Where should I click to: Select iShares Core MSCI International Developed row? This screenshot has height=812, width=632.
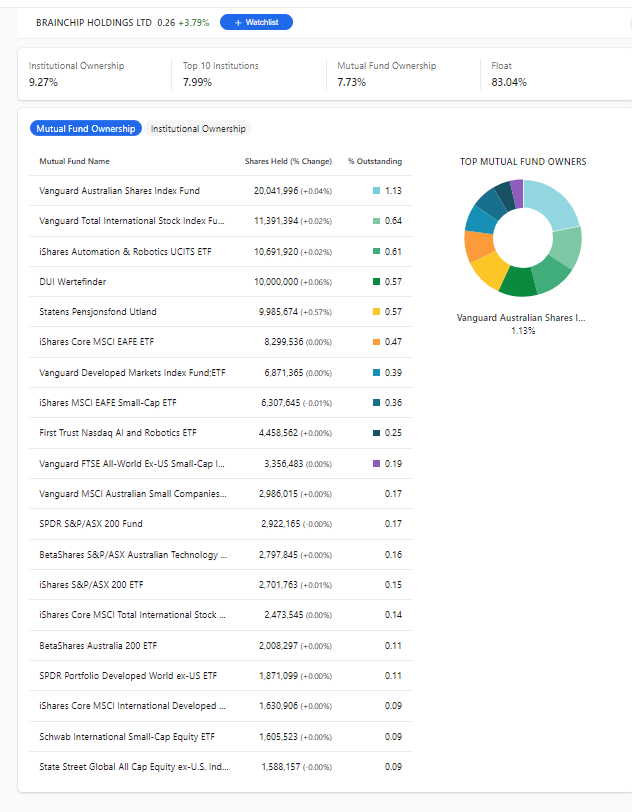pos(221,706)
